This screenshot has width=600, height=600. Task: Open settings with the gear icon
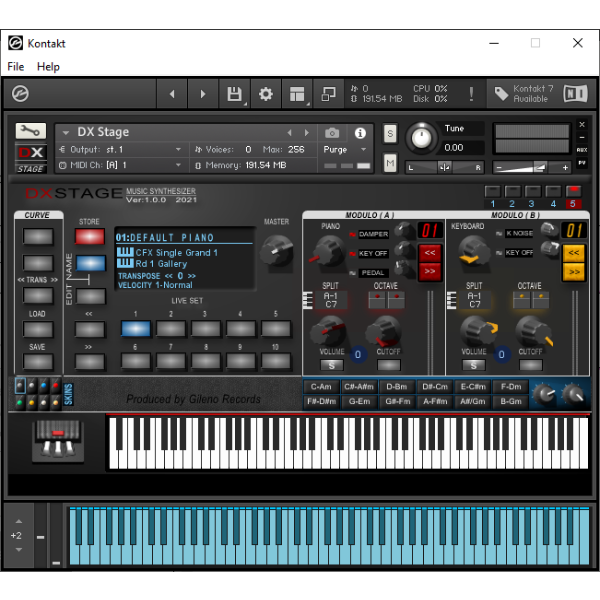(266, 94)
